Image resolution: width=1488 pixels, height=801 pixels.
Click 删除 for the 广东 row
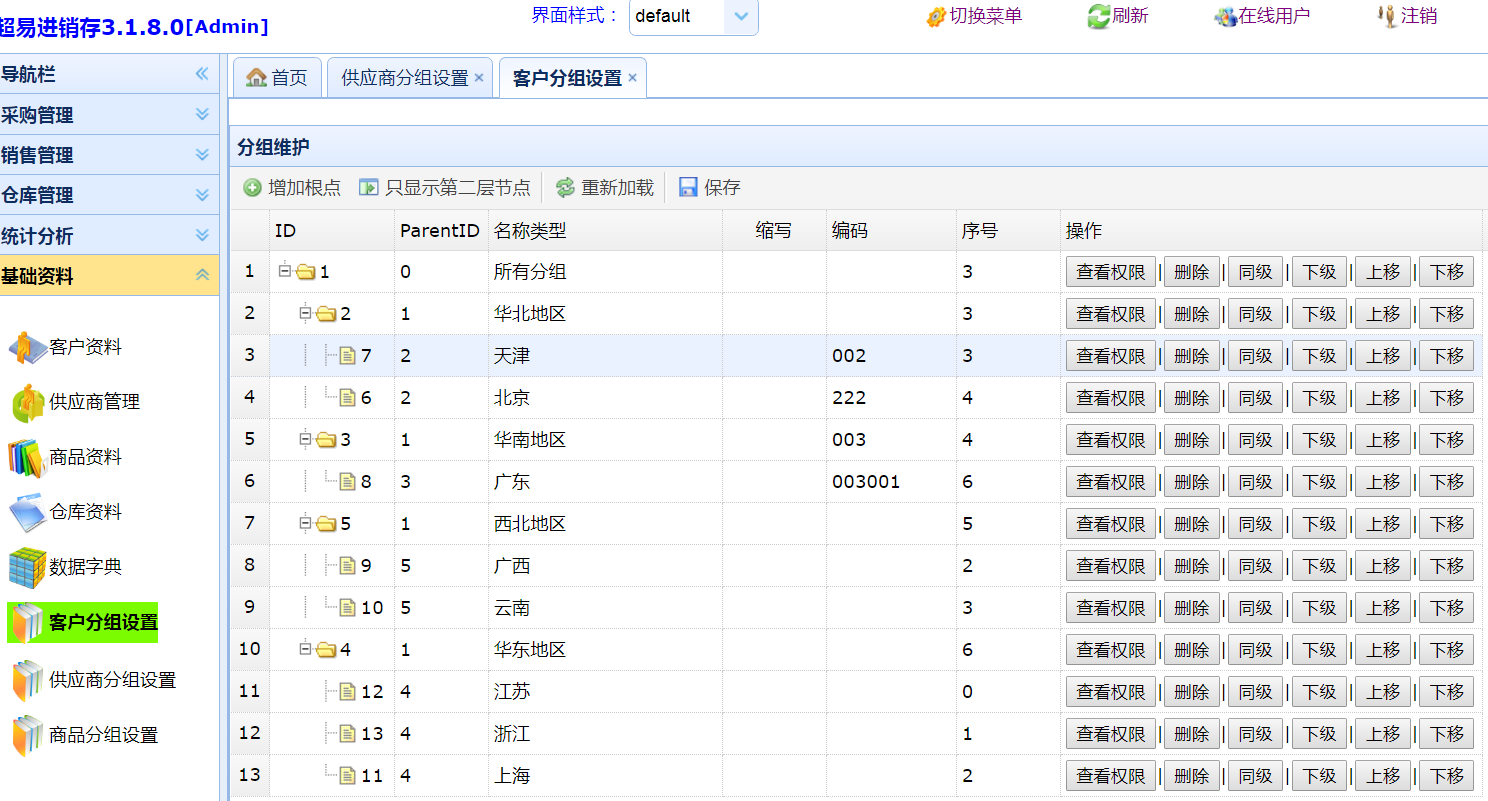tap(1191, 482)
